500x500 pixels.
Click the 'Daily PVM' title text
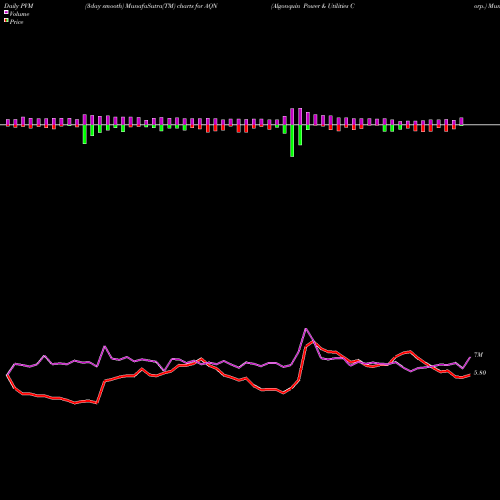tap(19, 6)
